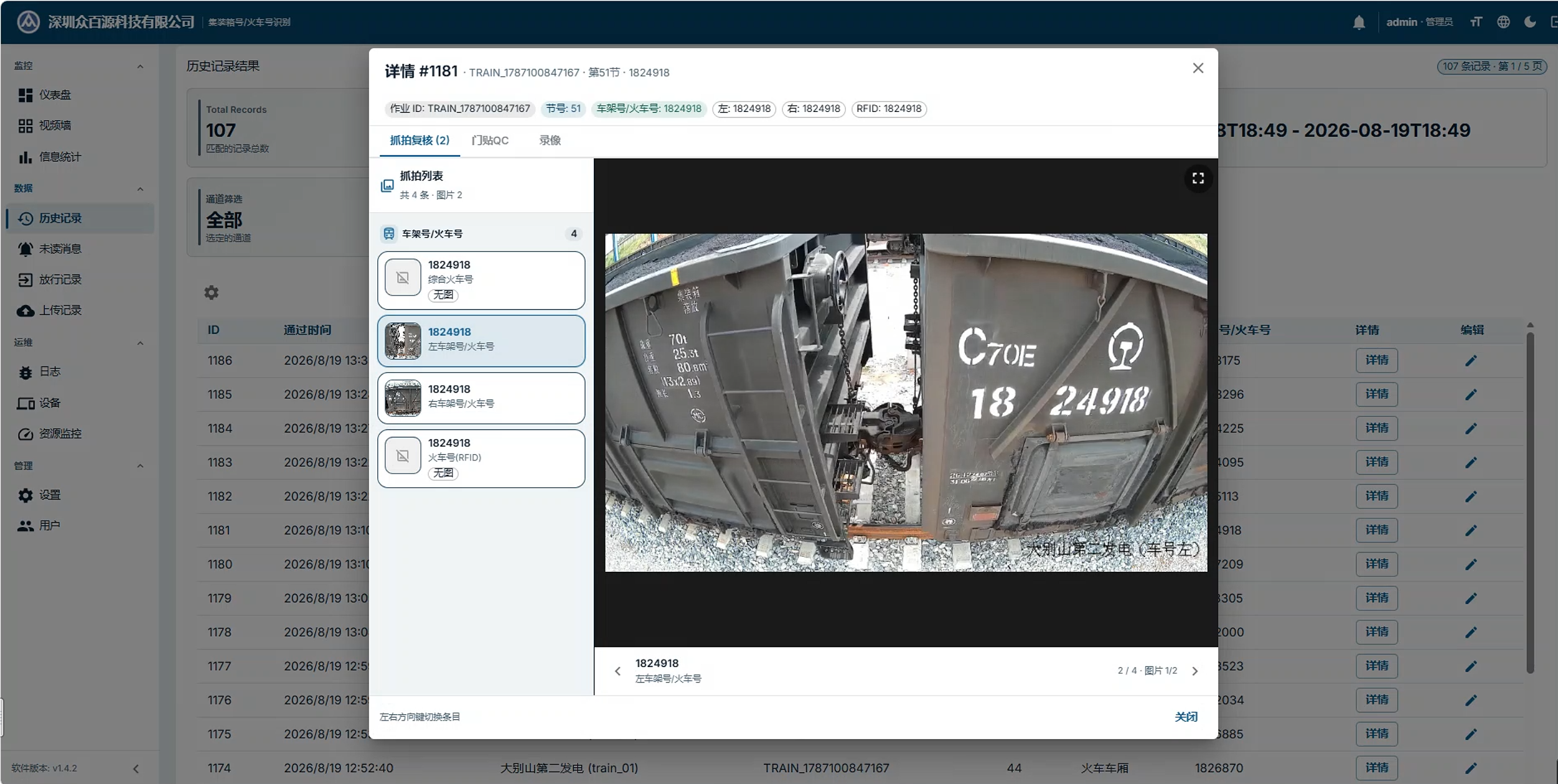
Task: Open the language globe icon
Action: point(1503,22)
